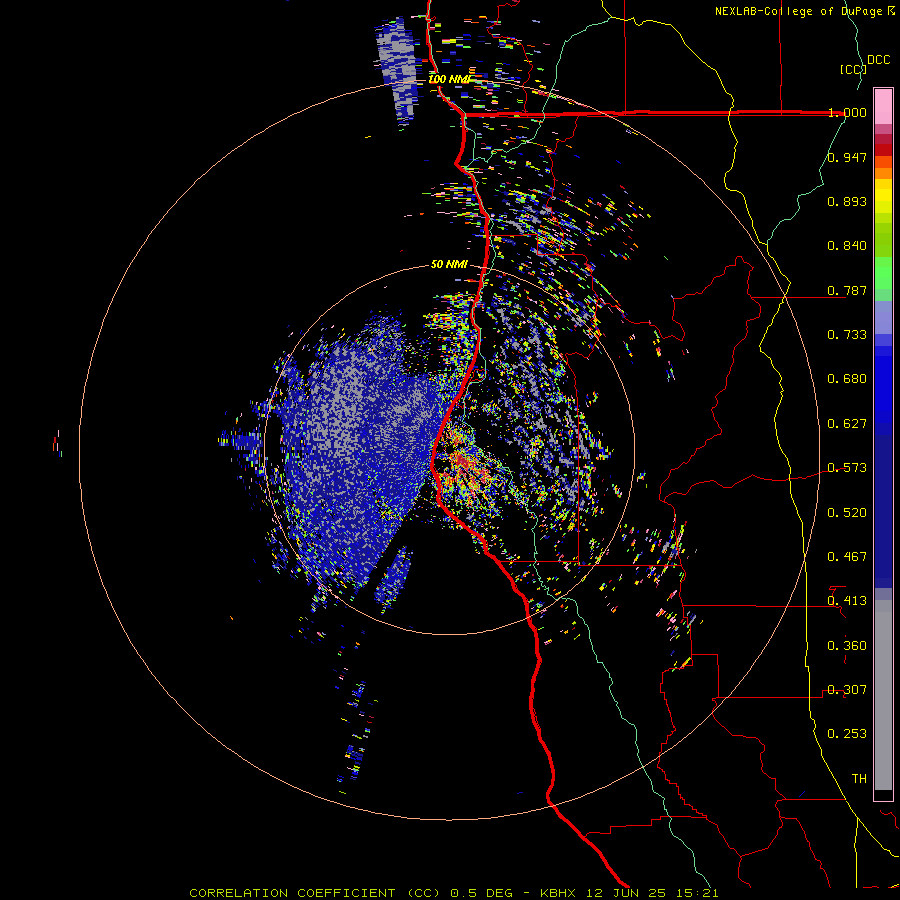Click the 0.840 scale value
This screenshot has height=900, width=900.
pyautogui.click(x=847, y=246)
